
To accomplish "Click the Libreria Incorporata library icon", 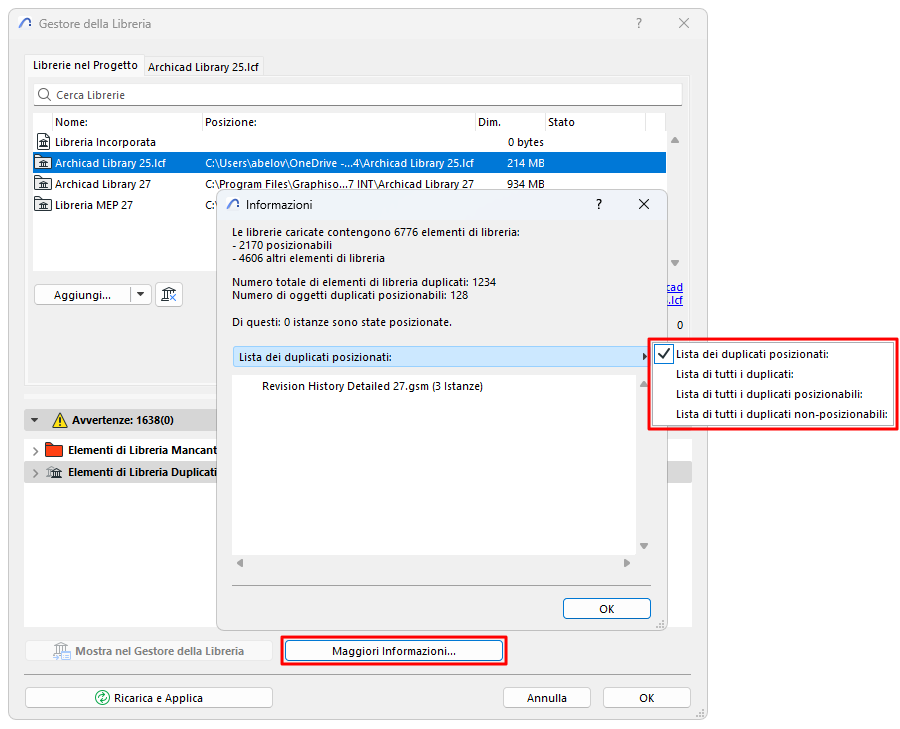I will 43,141.
